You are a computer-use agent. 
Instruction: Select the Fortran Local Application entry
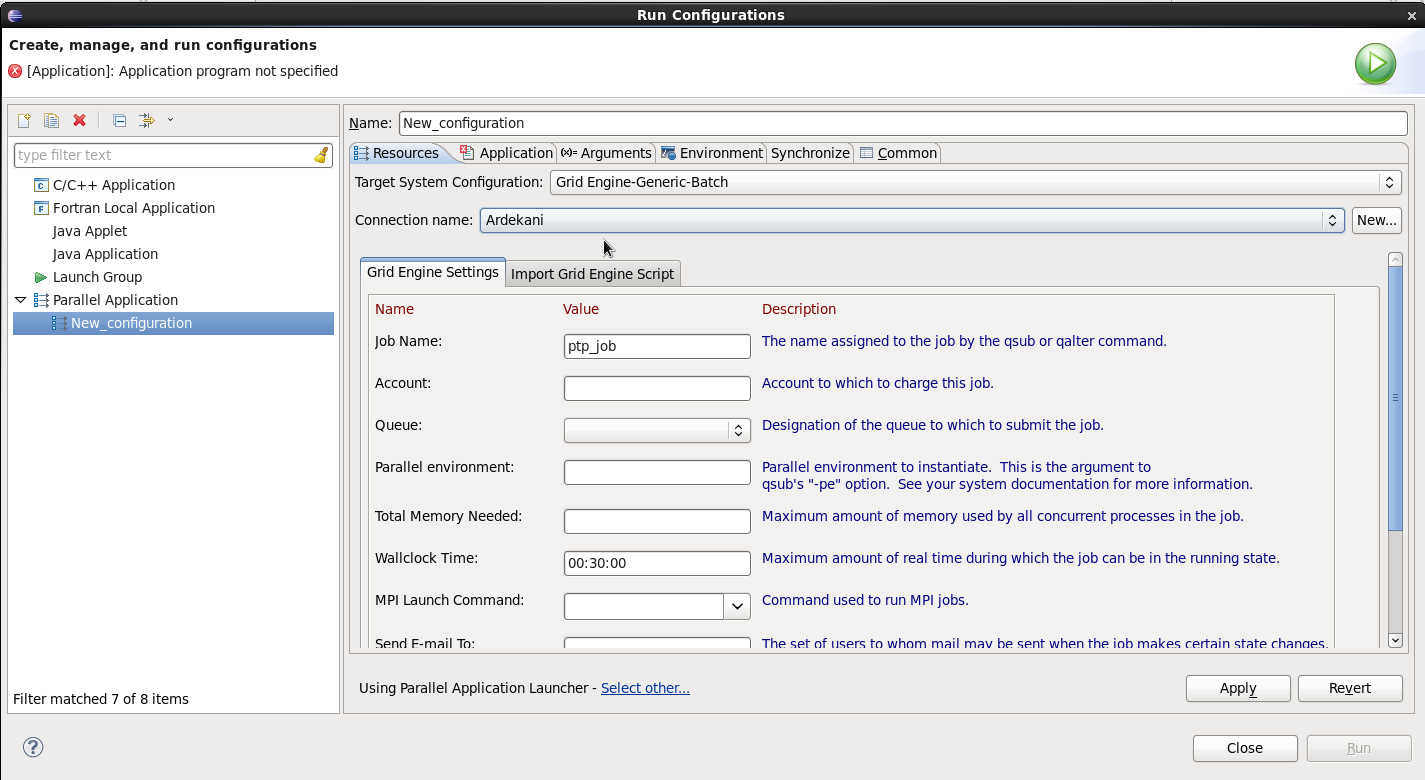[133, 208]
